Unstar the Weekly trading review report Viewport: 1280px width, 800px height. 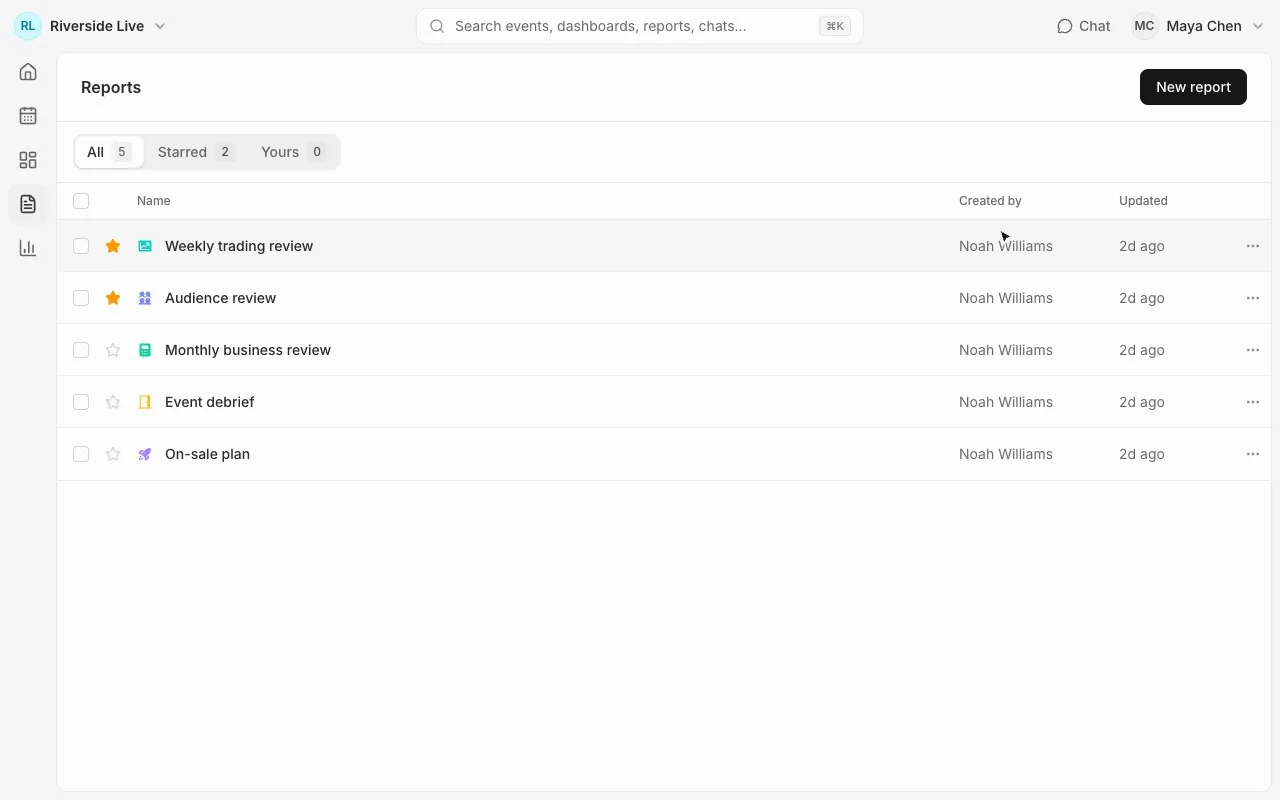point(113,246)
